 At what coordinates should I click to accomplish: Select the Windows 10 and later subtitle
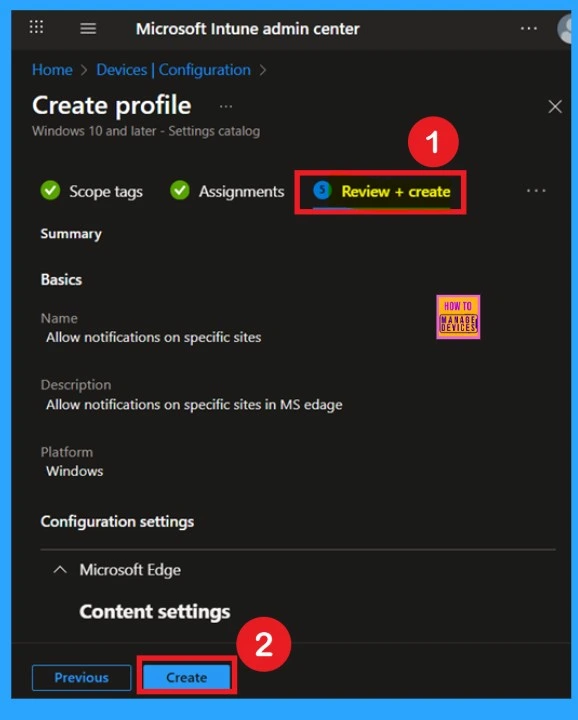146,131
